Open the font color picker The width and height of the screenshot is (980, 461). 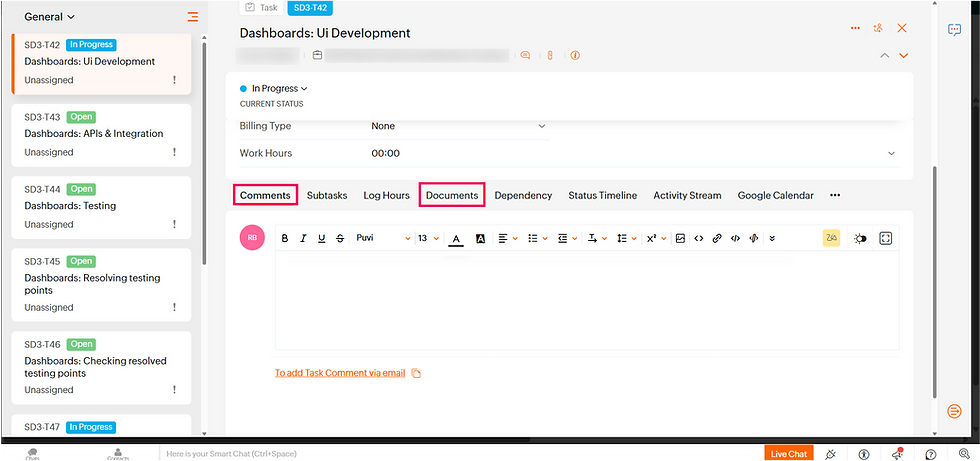coord(456,239)
